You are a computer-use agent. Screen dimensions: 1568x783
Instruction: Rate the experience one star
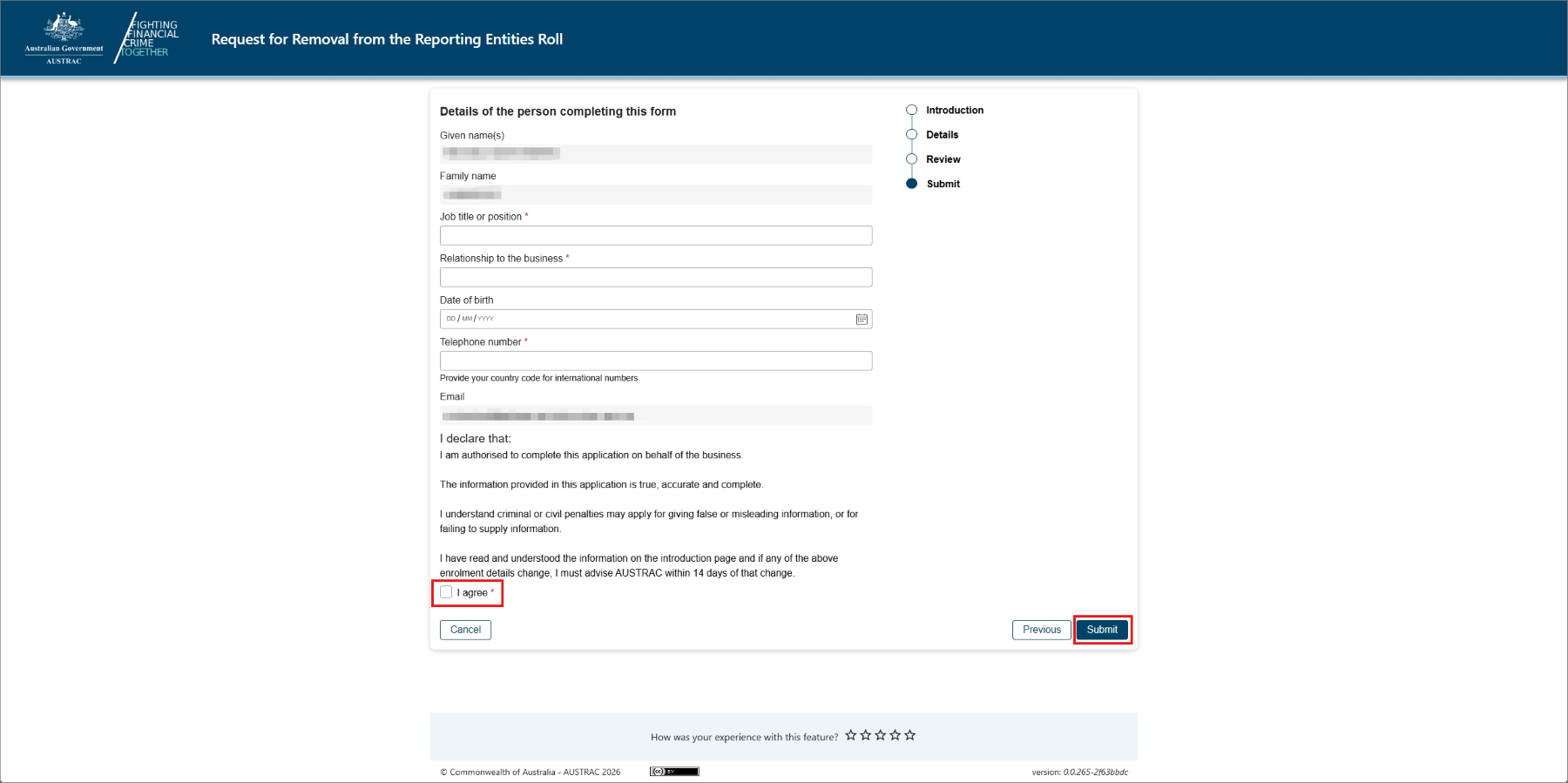[x=851, y=735]
